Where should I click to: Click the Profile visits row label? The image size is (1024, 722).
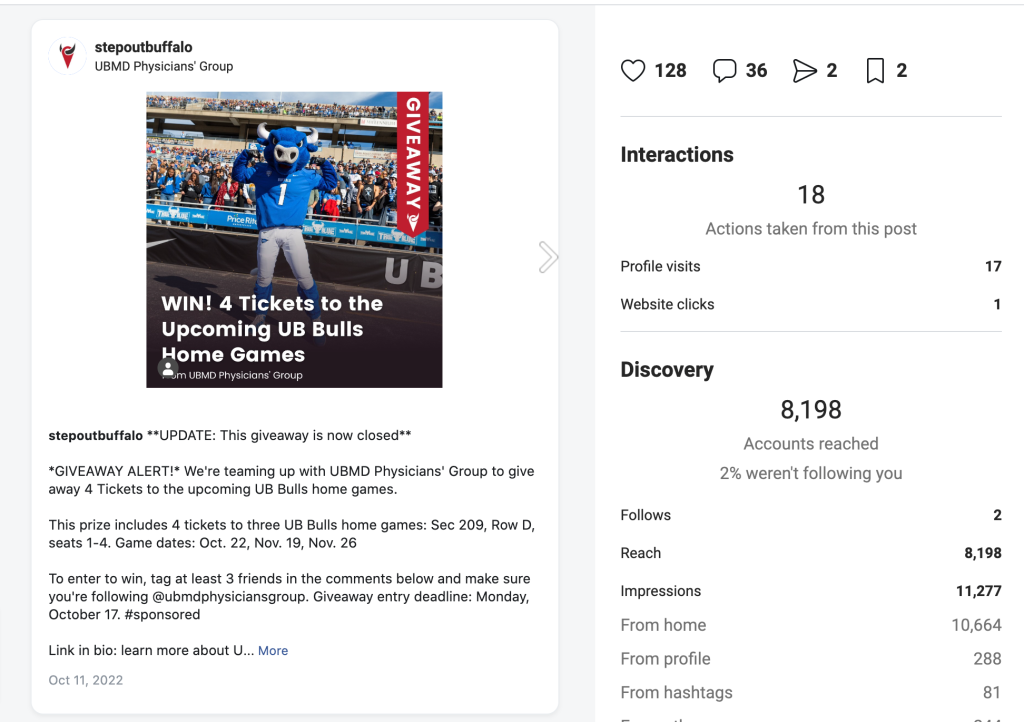(x=660, y=266)
